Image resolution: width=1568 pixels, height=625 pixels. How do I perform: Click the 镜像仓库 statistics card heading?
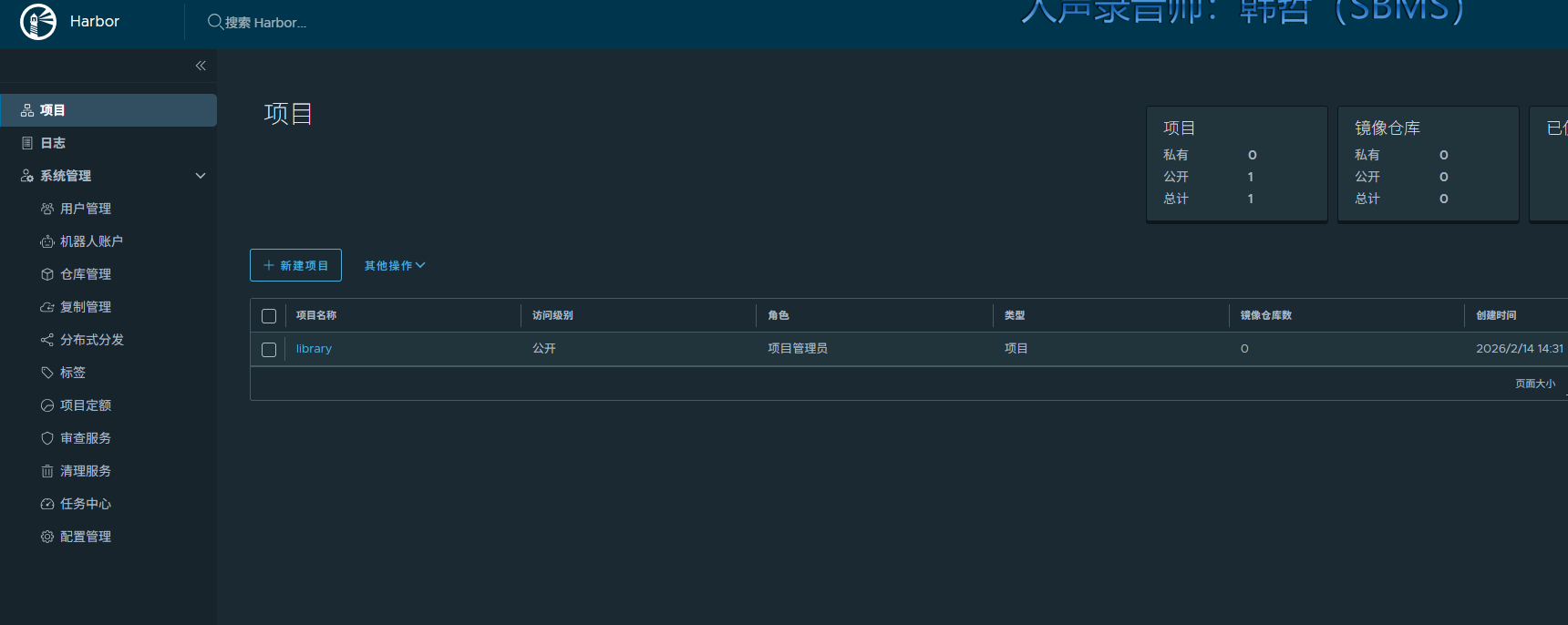tap(1387, 128)
